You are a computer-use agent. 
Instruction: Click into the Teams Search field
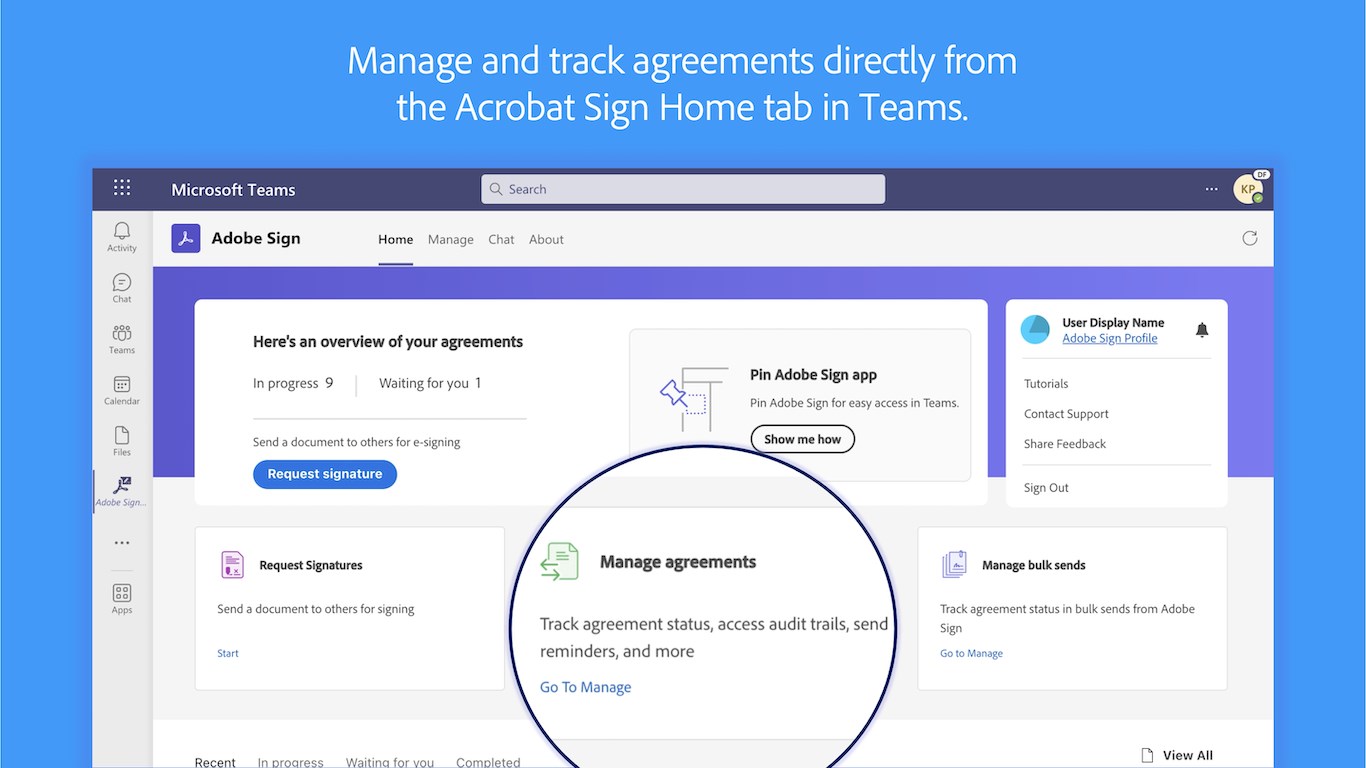683,189
